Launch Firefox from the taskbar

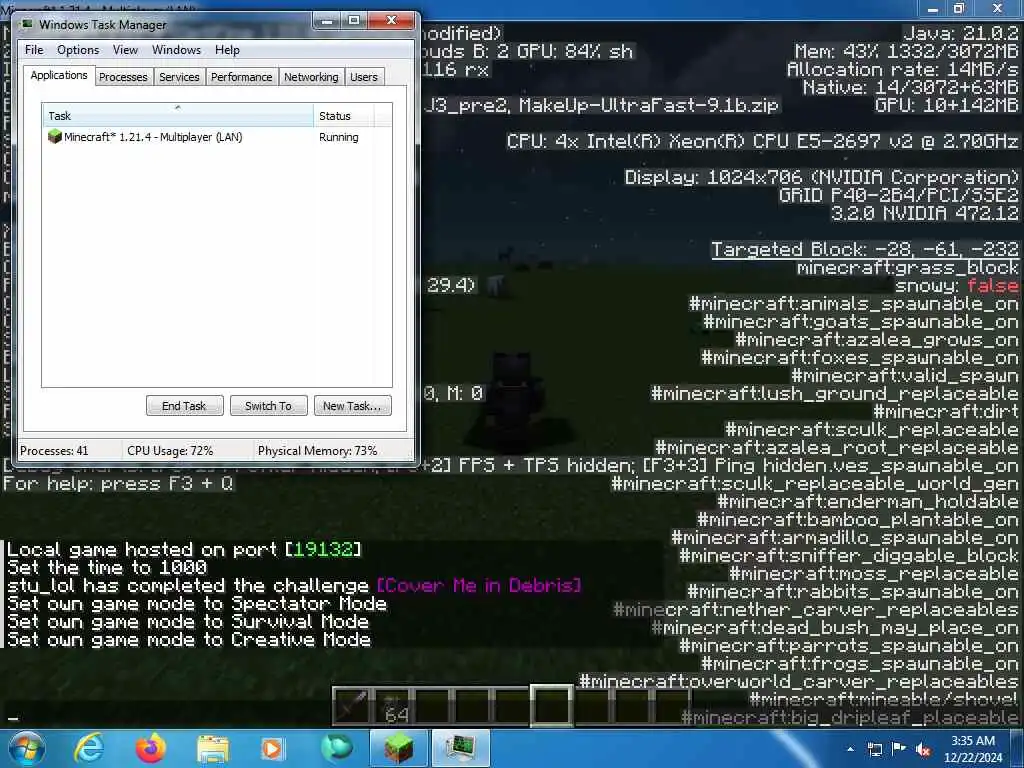pyautogui.click(x=151, y=748)
